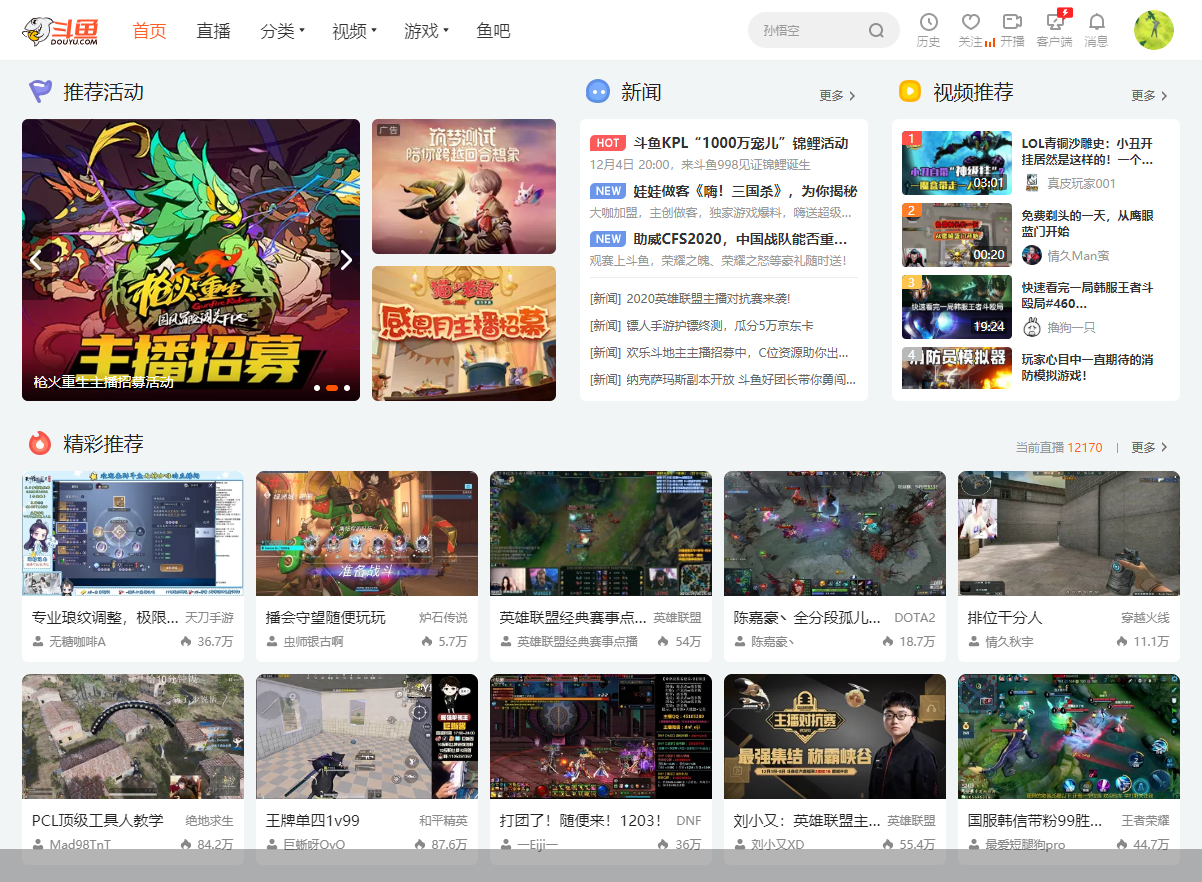Image resolution: width=1202 pixels, height=882 pixels.
Task: Open stream 王牌单四1v99 thumbnail
Action: coord(367,736)
